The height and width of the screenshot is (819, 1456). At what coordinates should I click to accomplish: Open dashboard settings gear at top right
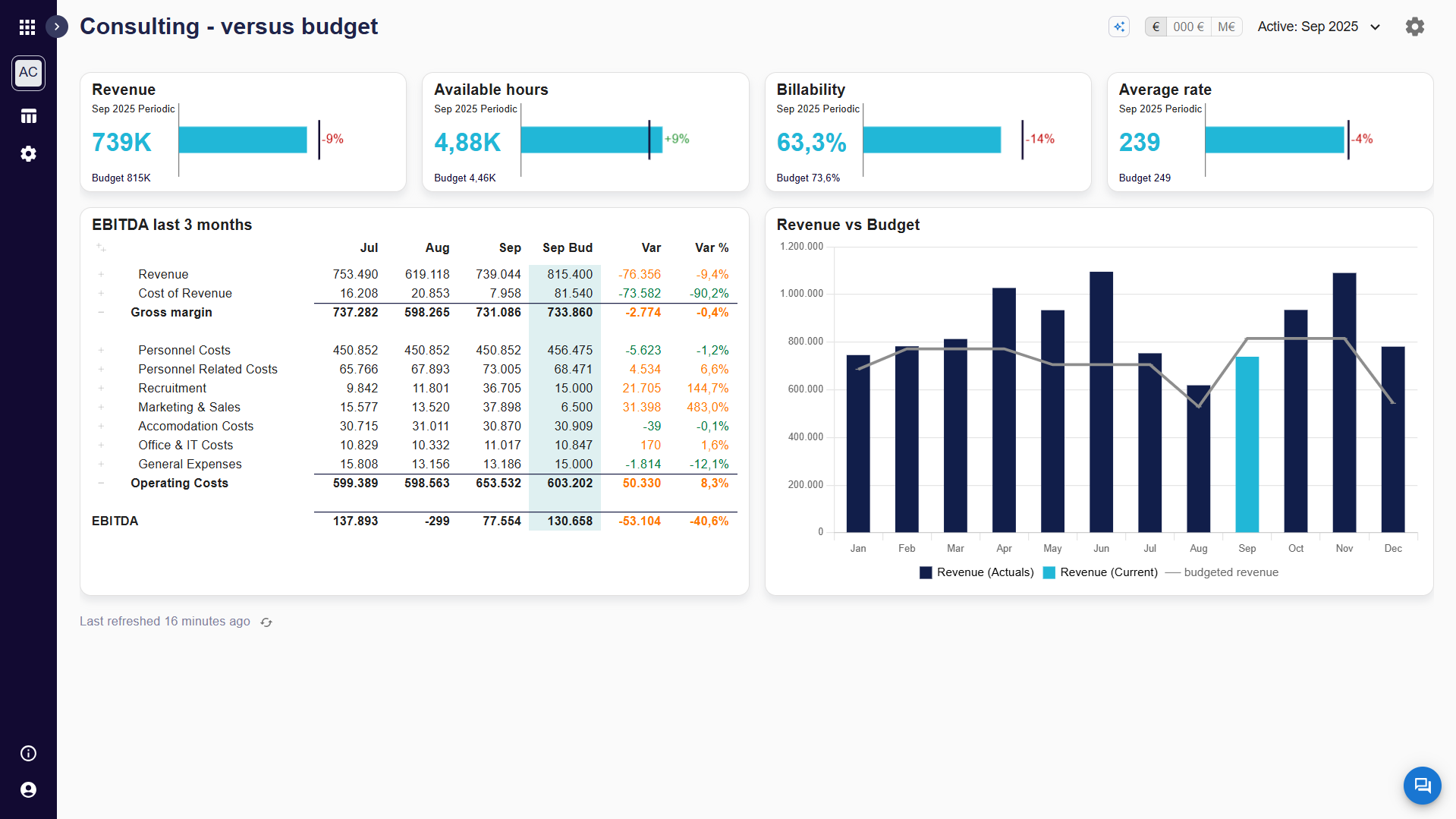tap(1414, 27)
